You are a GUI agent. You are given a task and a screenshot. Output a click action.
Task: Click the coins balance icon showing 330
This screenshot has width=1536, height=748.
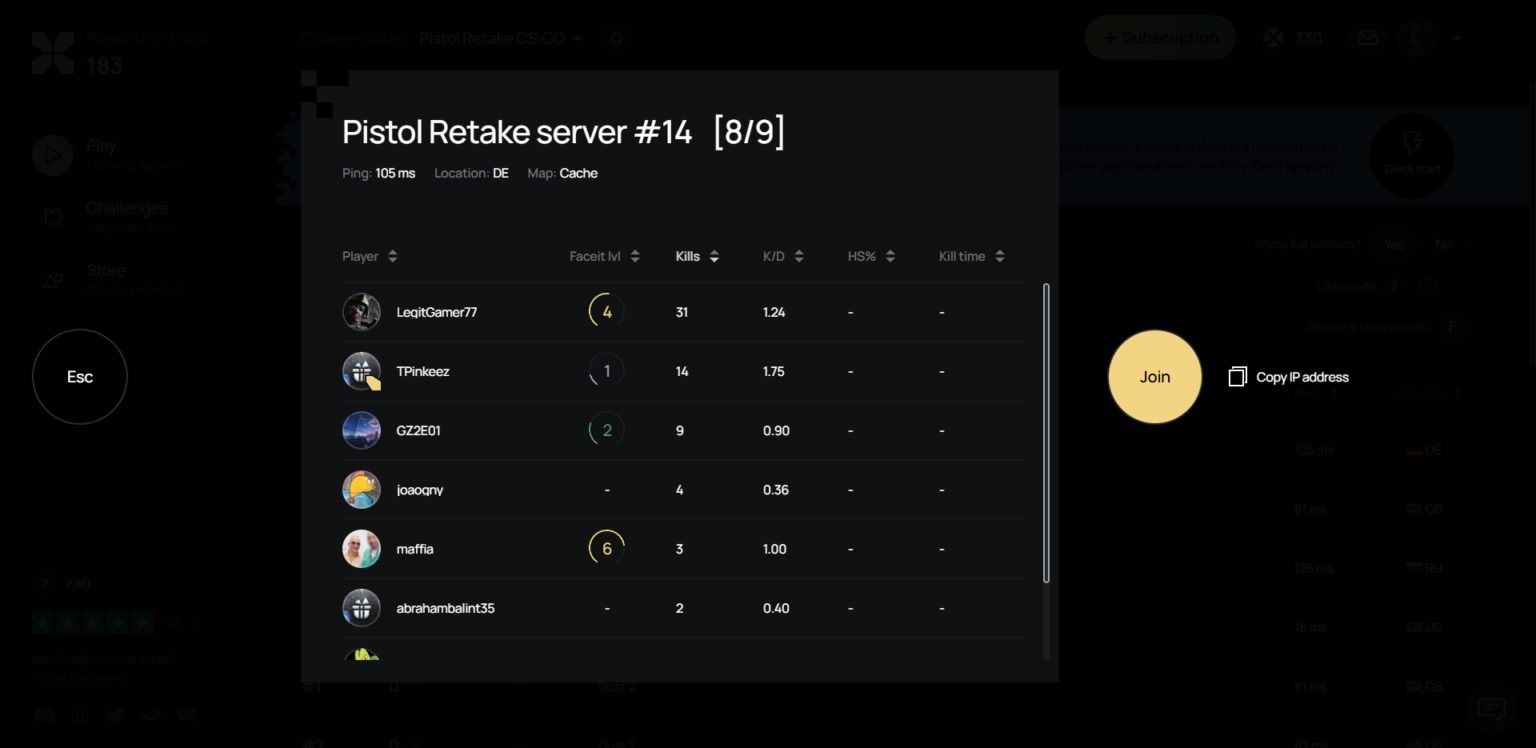(x=1274, y=37)
